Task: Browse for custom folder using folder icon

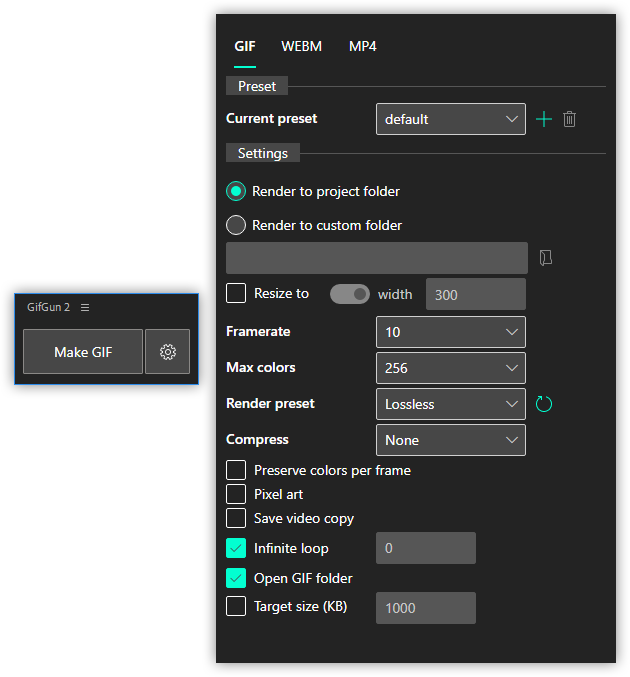Action: pos(545,258)
